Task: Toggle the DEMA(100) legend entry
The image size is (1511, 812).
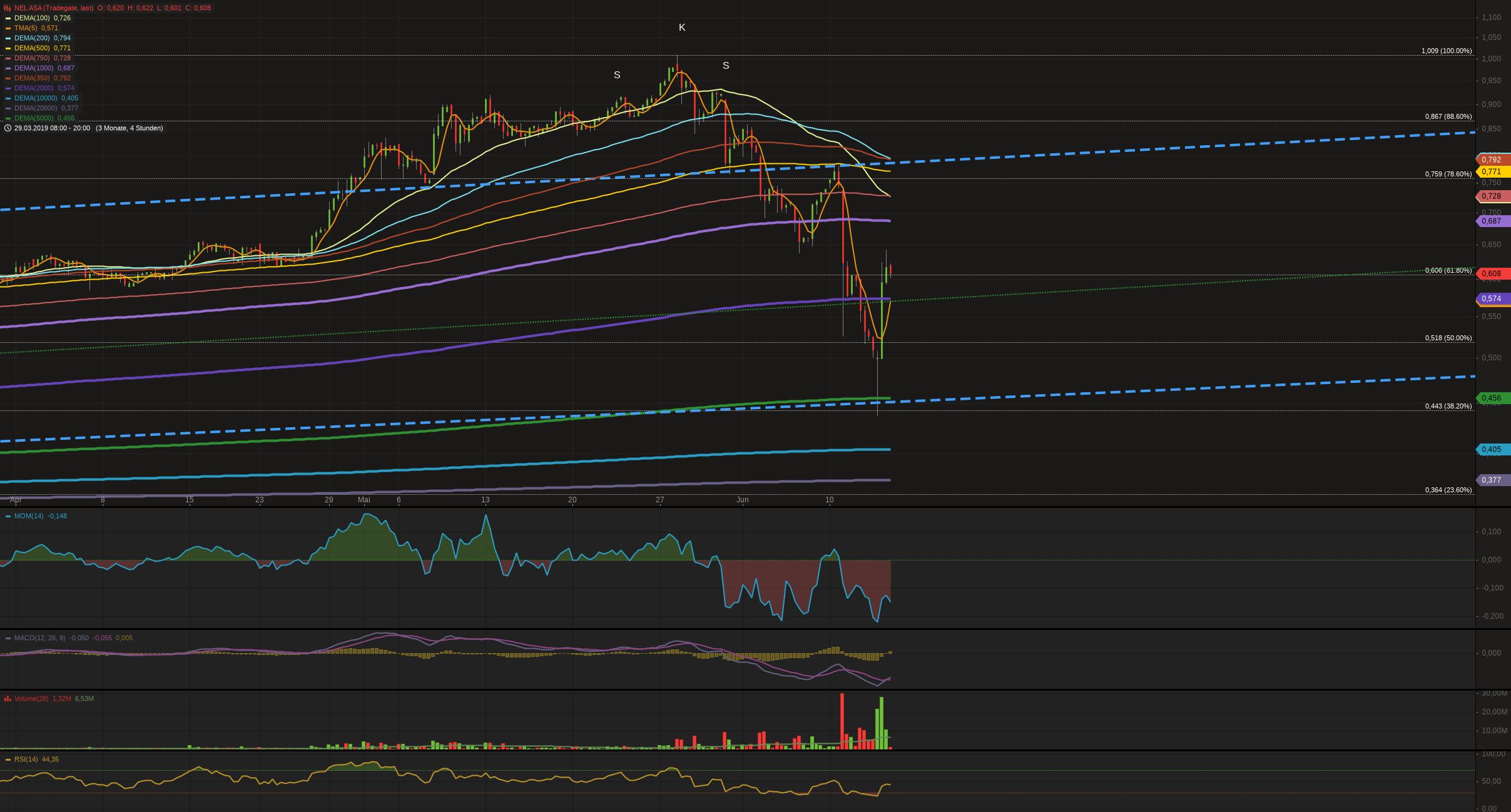Action: click(x=32, y=18)
